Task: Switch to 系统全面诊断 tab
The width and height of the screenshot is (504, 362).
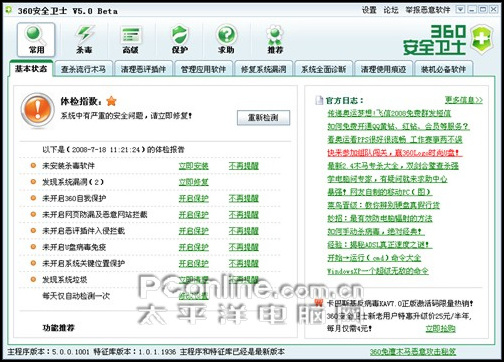Action: (x=323, y=69)
